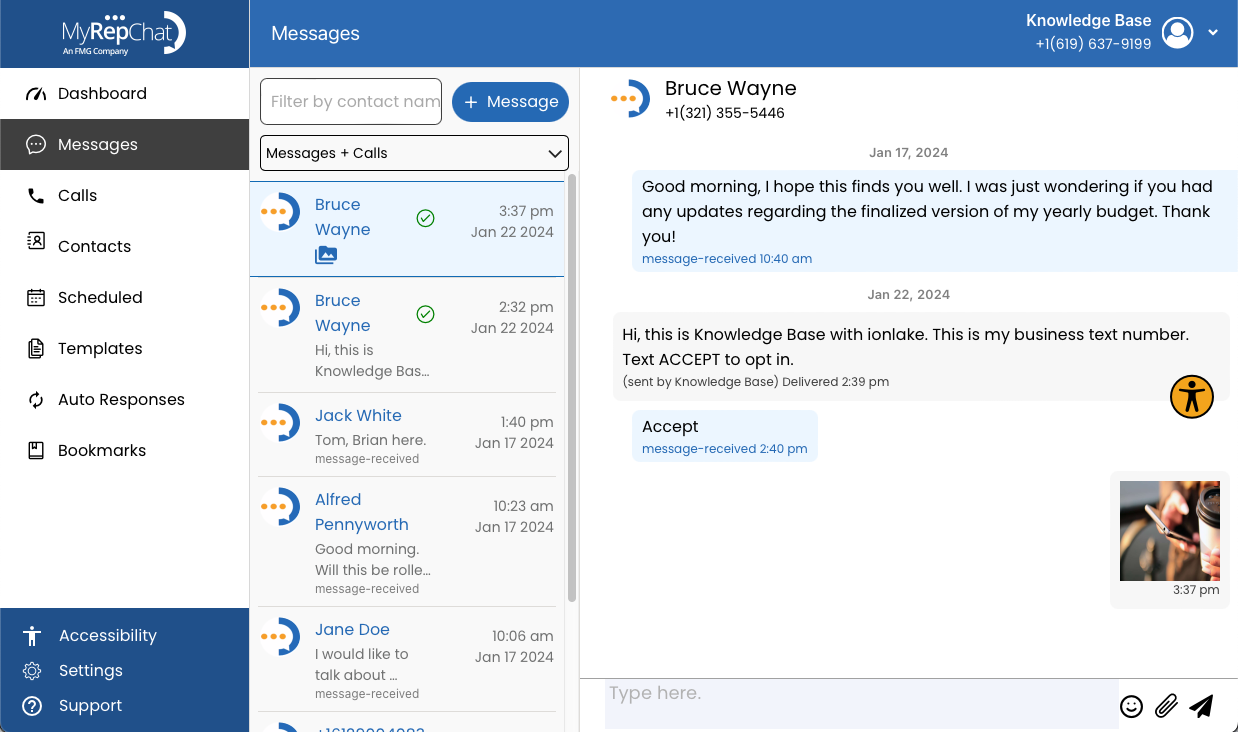Click the Scheduled calendar icon
Viewport: 1238px width, 732px height.
tap(36, 297)
